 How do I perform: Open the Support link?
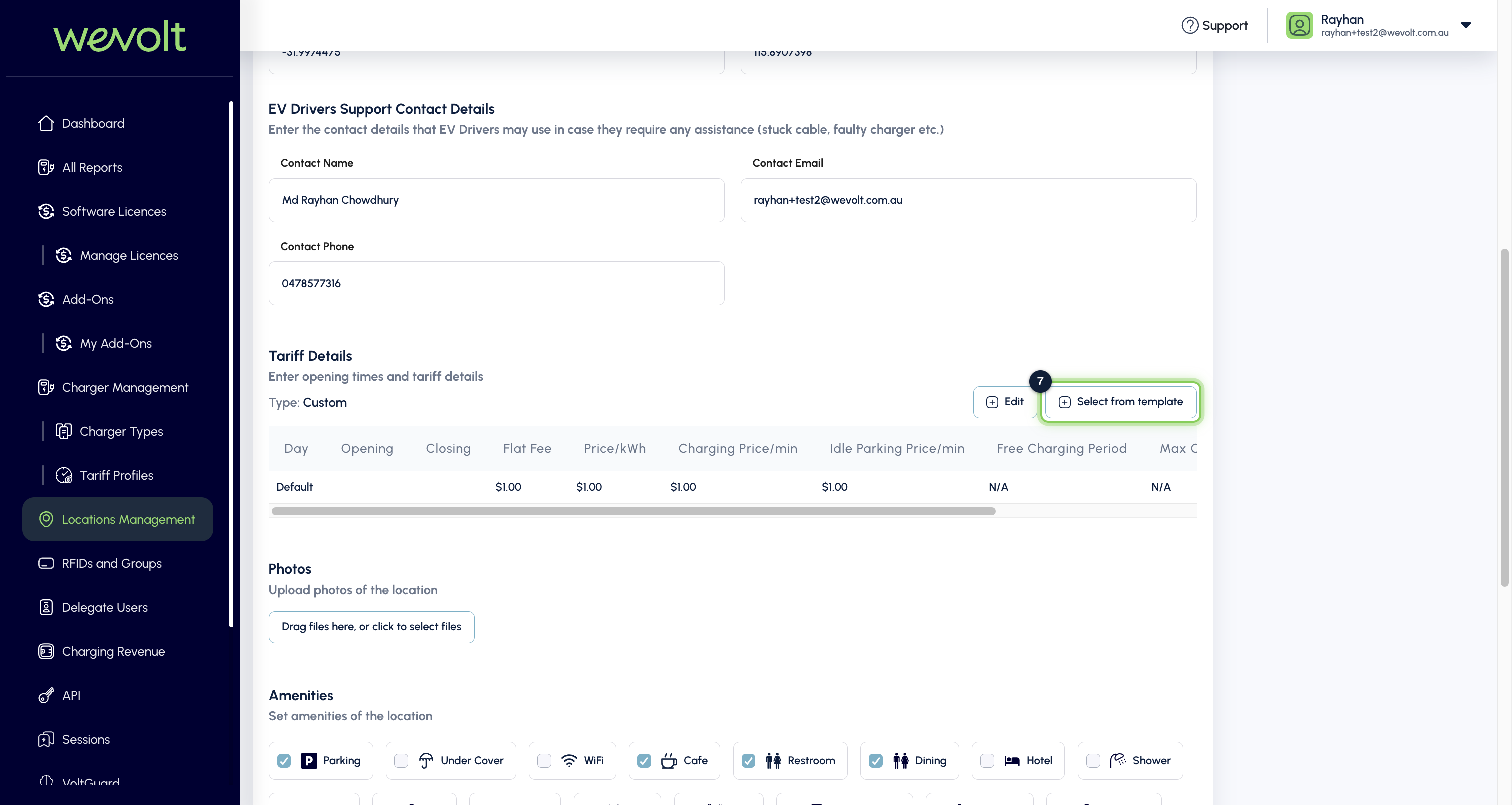coord(1214,26)
